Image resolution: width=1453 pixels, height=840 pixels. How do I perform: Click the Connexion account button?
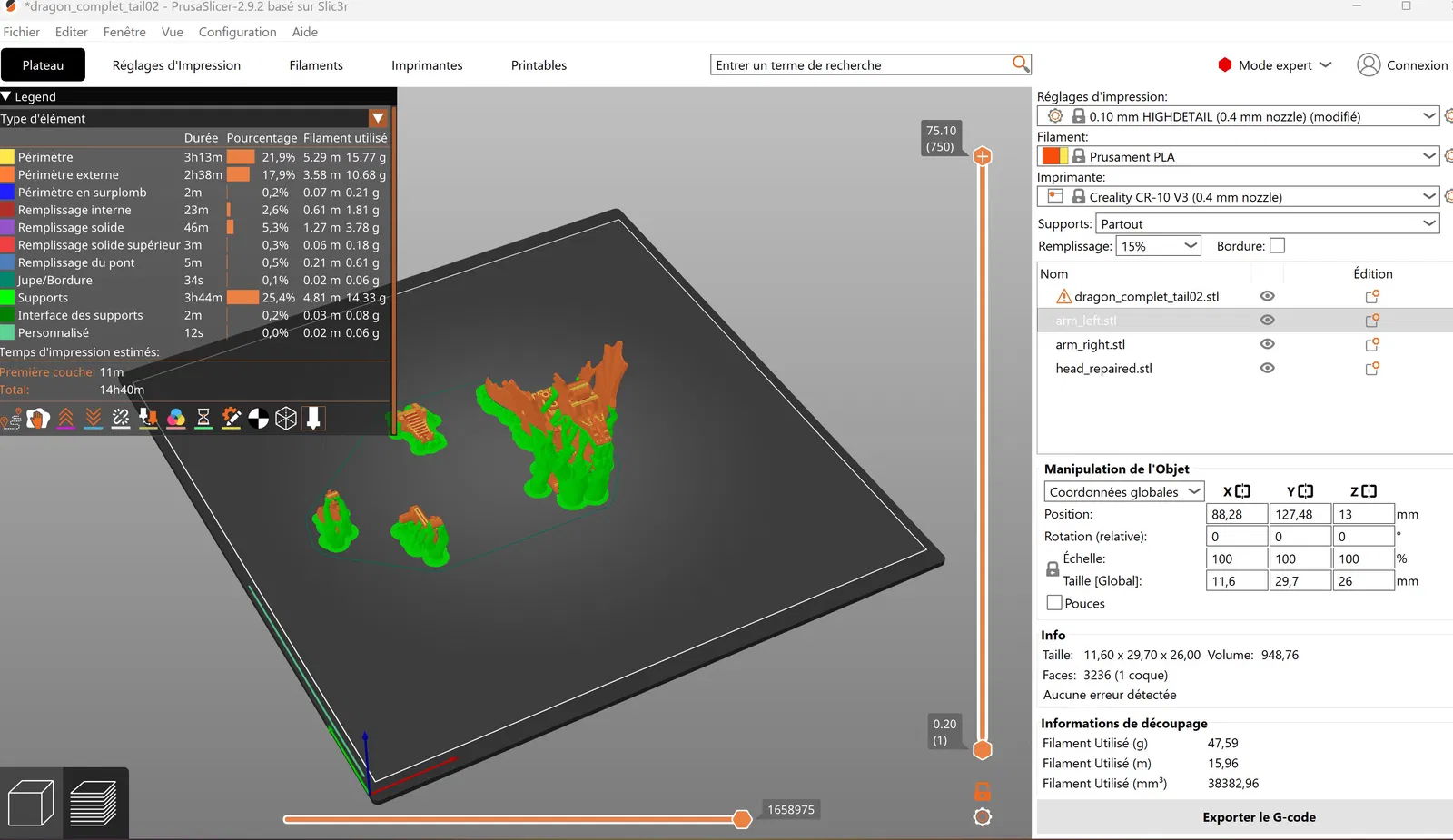(1402, 65)
